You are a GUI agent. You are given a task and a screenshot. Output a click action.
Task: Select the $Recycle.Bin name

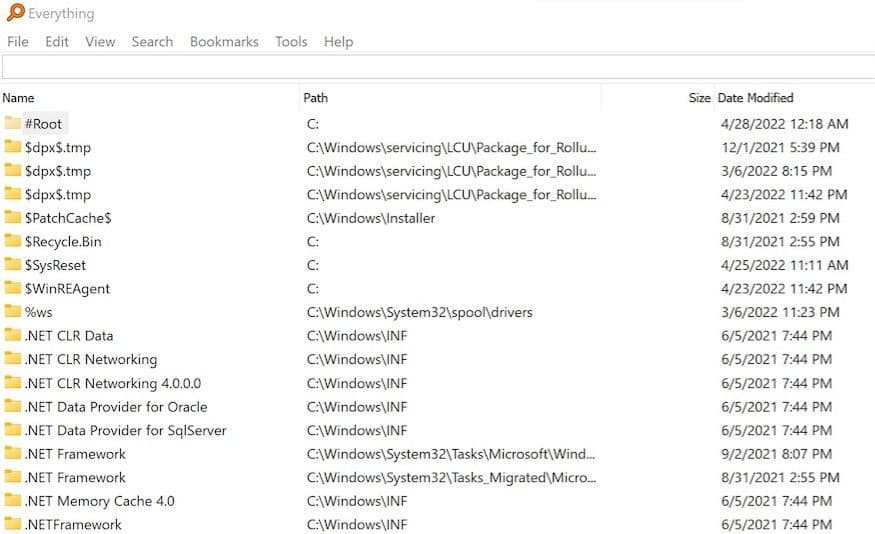[x=63, y=242]
